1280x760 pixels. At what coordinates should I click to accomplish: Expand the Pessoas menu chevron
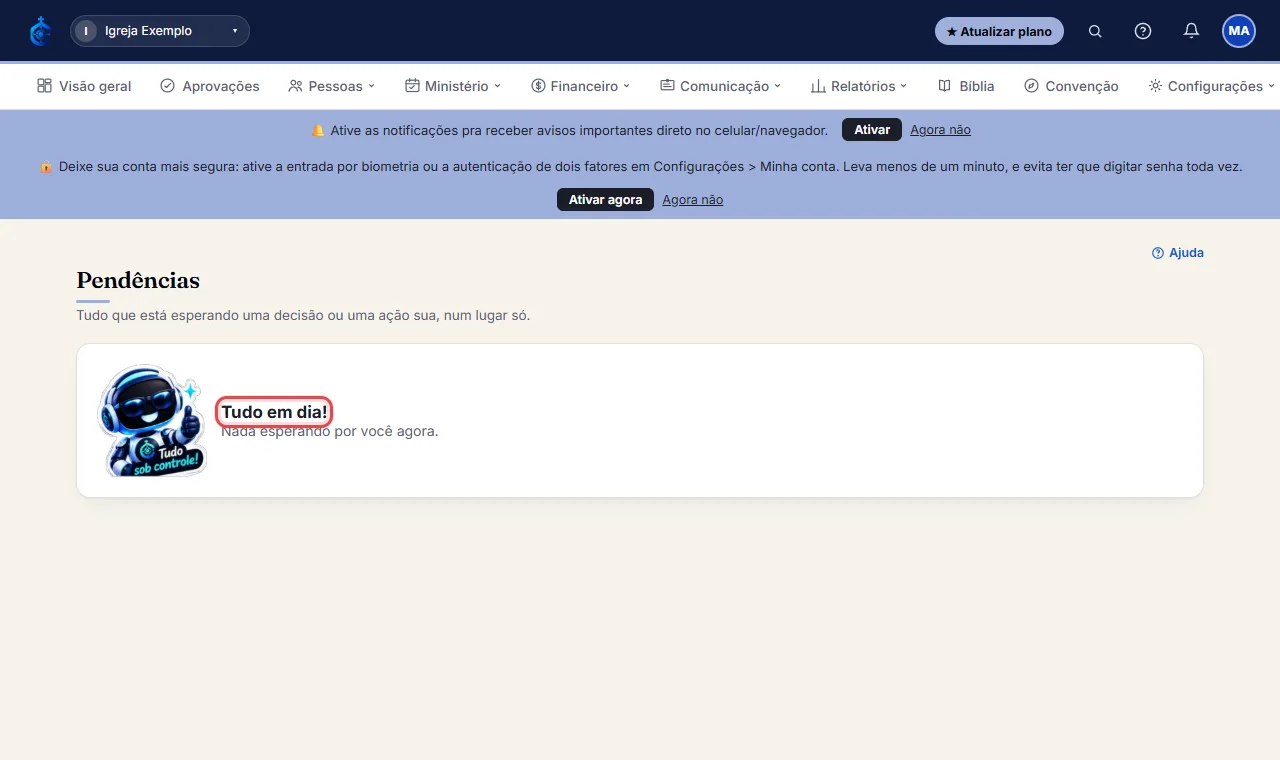(372, 86)
